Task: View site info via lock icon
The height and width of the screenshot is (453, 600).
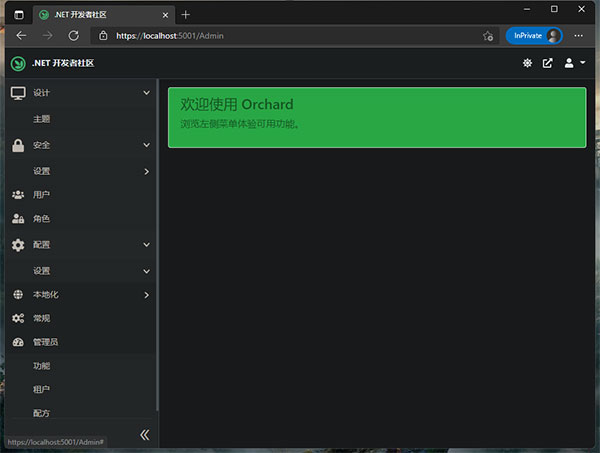Action: click(x=103, y=36)
